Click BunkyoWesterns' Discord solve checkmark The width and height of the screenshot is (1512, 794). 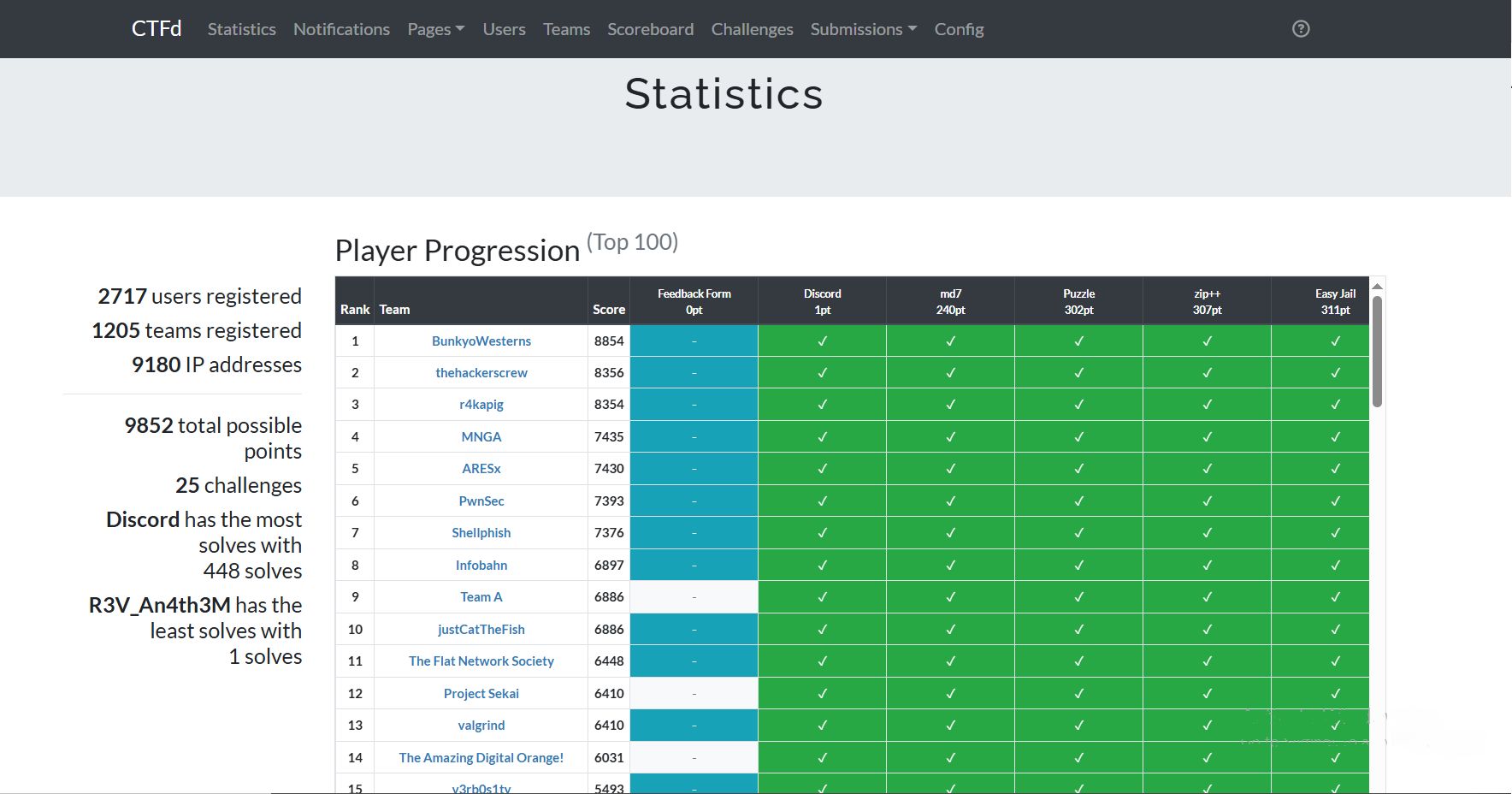pos(822,340)
